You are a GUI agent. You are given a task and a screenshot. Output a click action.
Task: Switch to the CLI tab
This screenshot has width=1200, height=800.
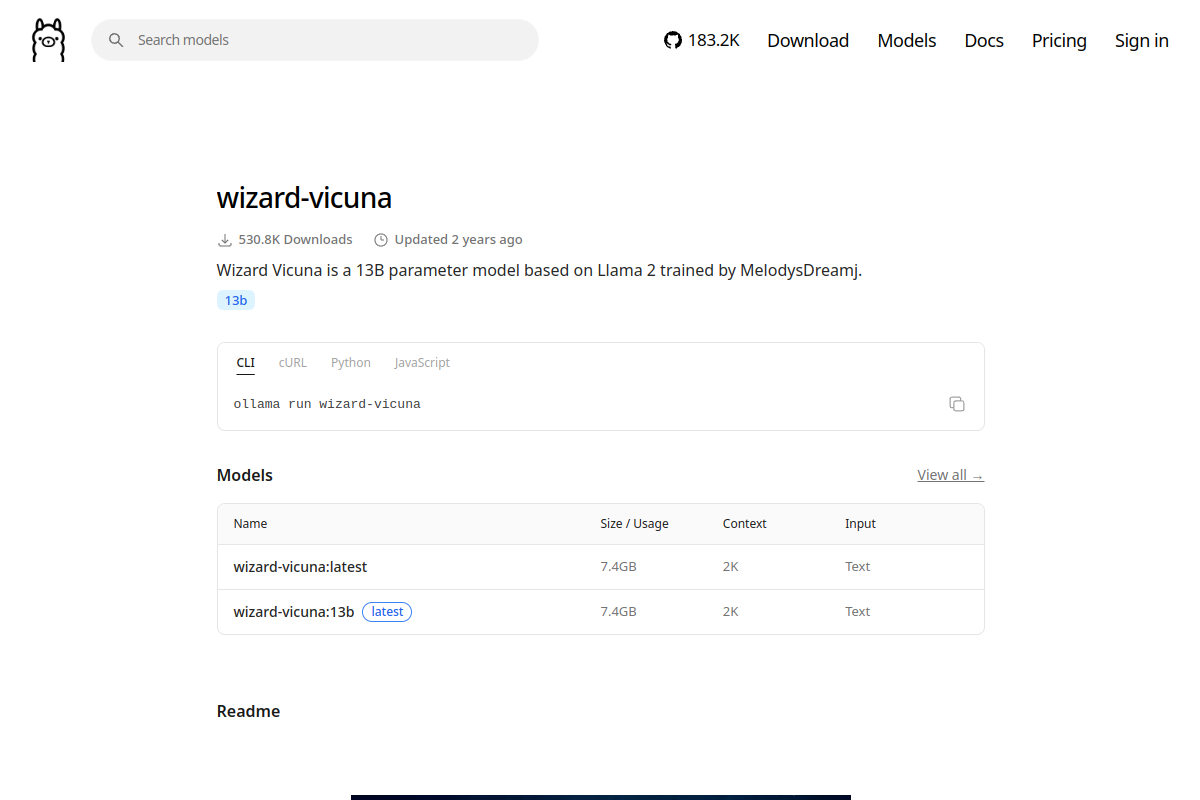pos(246,363)
